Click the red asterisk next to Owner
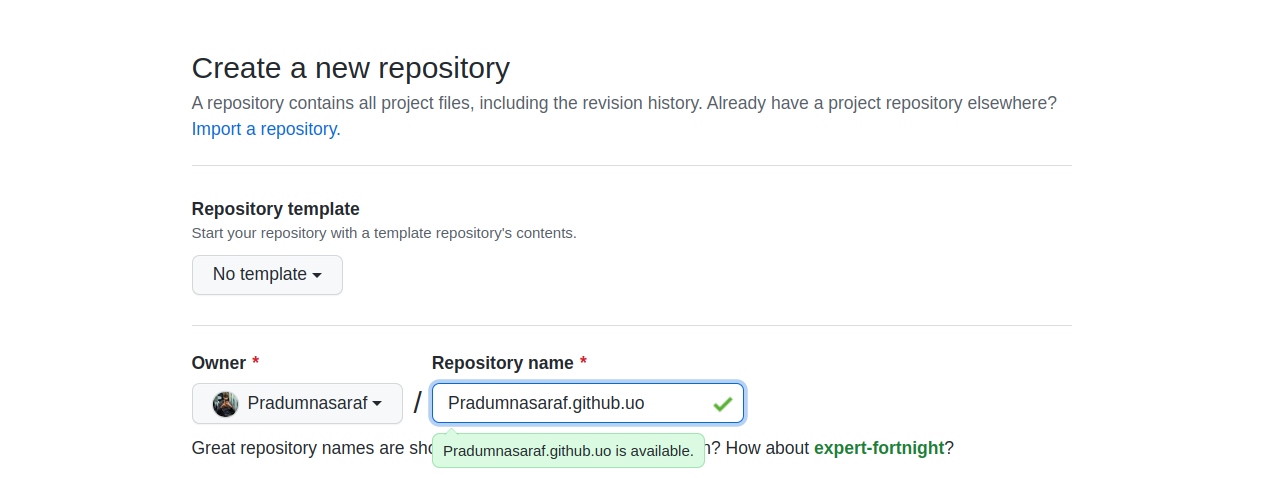 pyautogui.click(x=256, y=362)
